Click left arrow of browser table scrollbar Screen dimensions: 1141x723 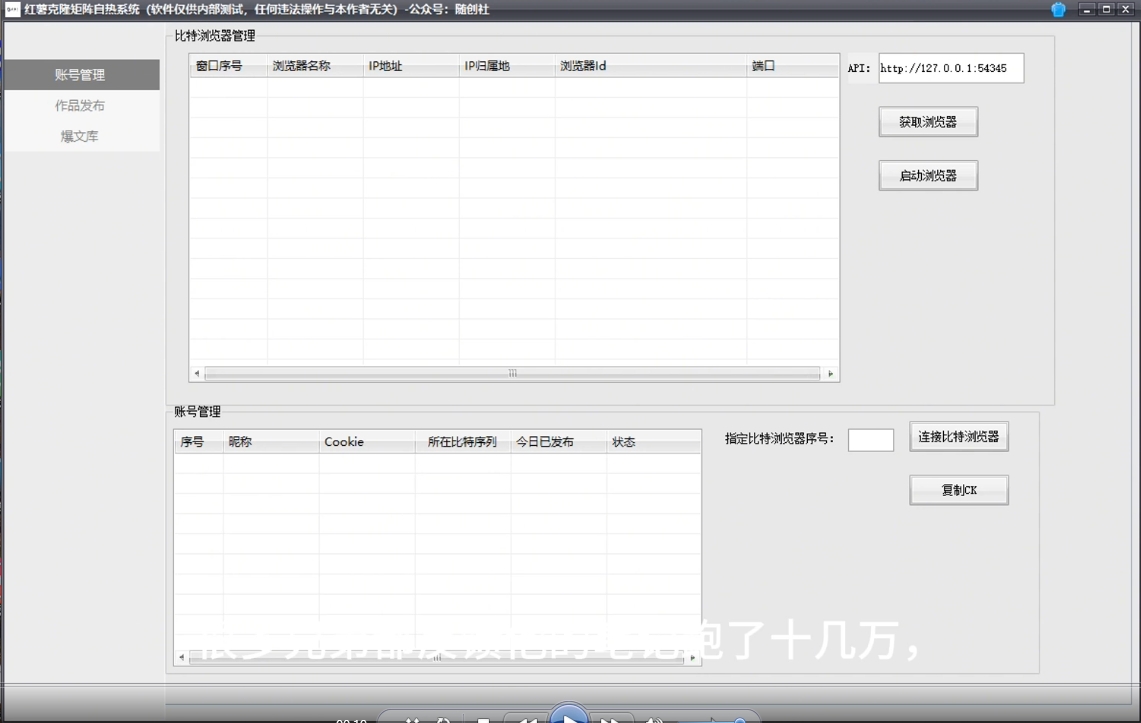pyautogui.click(x=197, y=374)
